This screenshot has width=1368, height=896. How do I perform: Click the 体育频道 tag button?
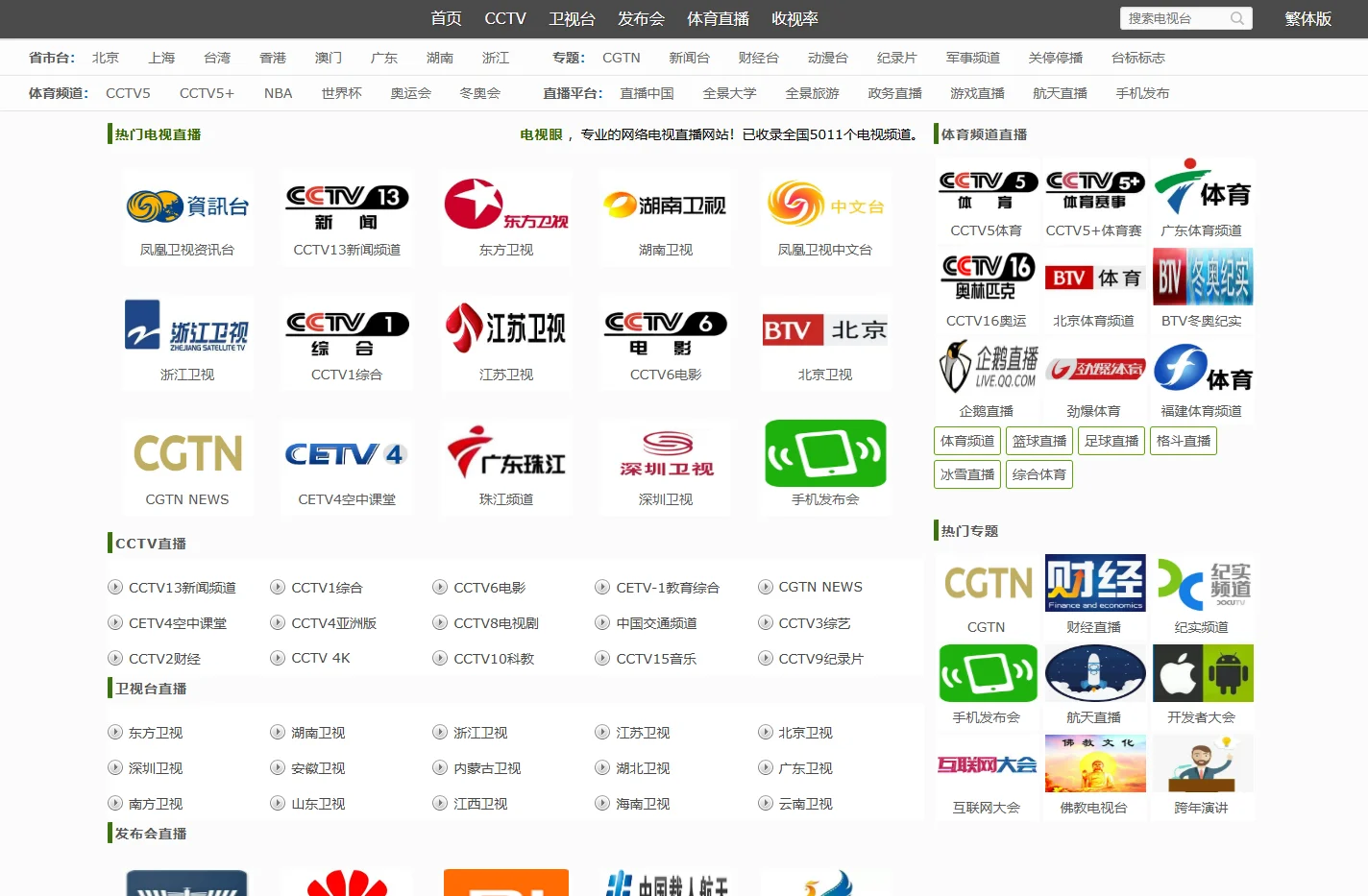[967, 441]
